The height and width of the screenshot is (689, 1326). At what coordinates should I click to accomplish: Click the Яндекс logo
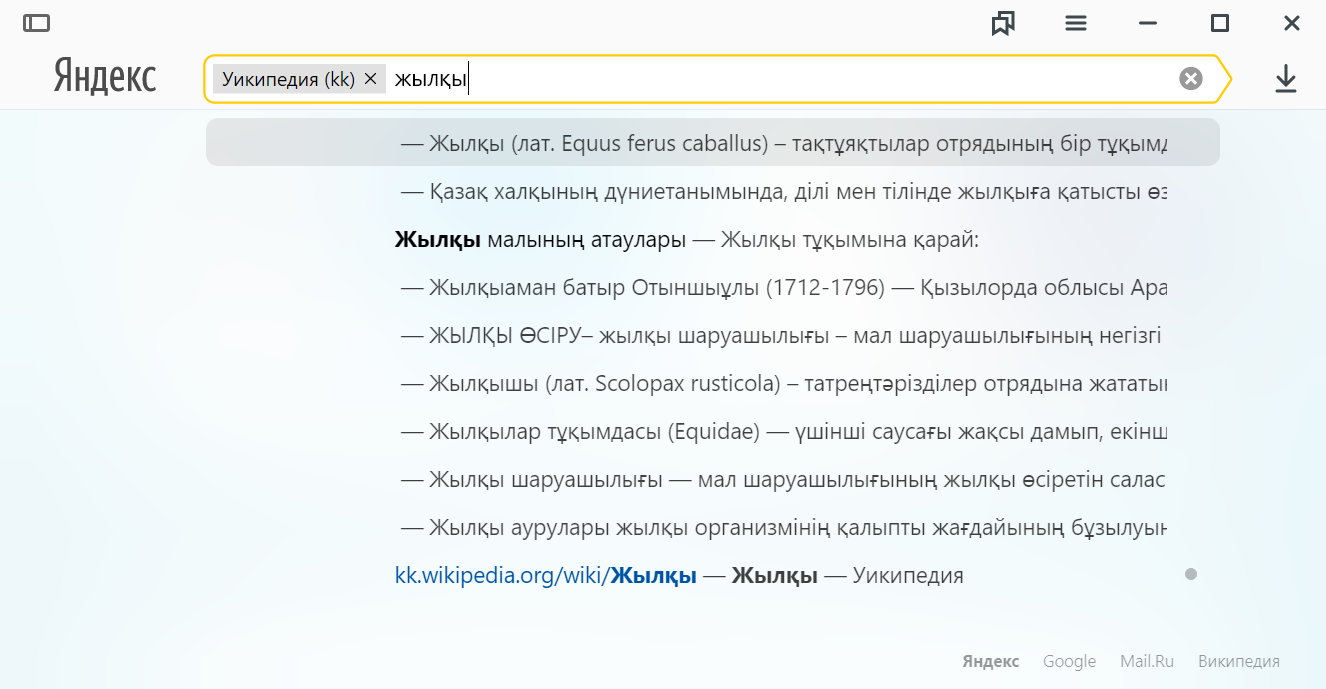point(105,78)
